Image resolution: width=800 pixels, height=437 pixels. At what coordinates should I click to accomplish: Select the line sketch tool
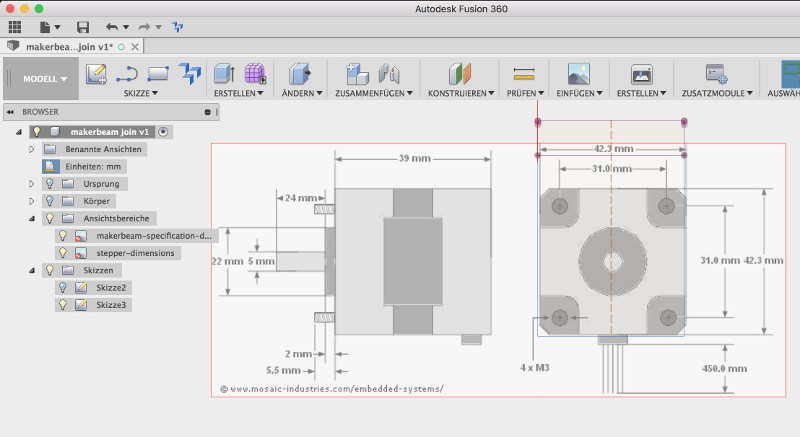127,73
